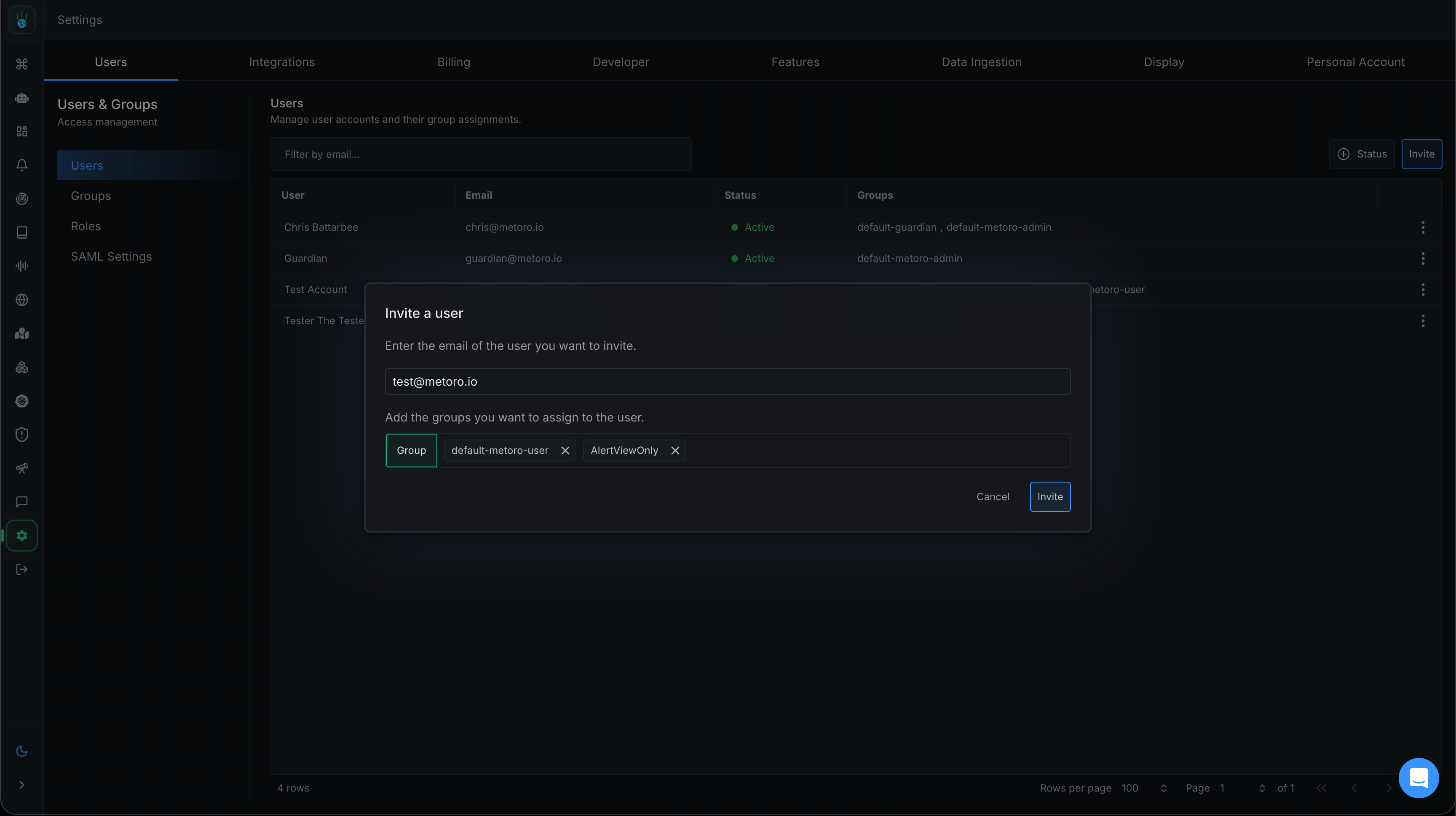Click the log out sidebar icon

coord(21,569)
